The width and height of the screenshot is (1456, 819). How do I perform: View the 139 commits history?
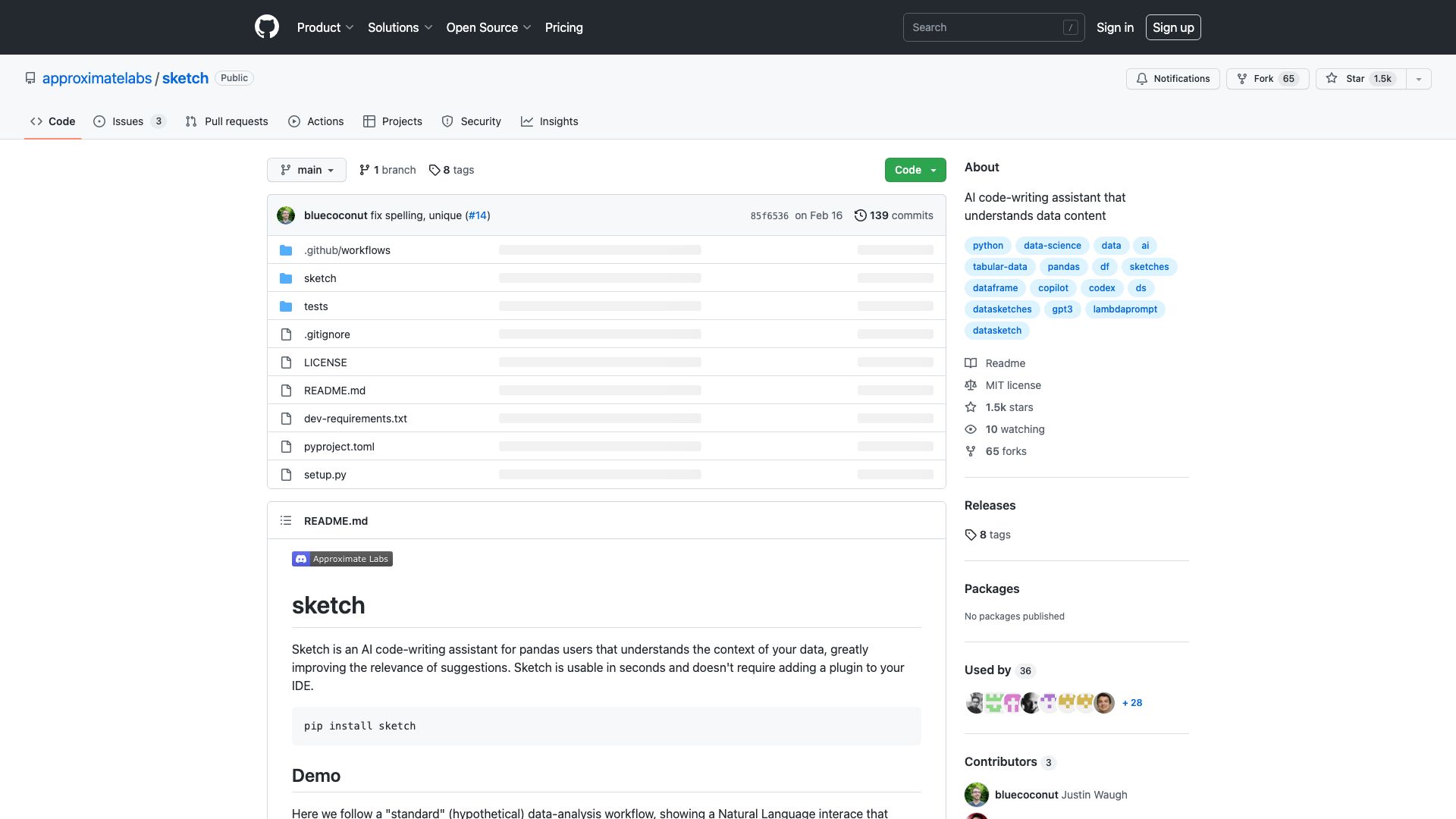pyautogui.click(x=894, y=215)
